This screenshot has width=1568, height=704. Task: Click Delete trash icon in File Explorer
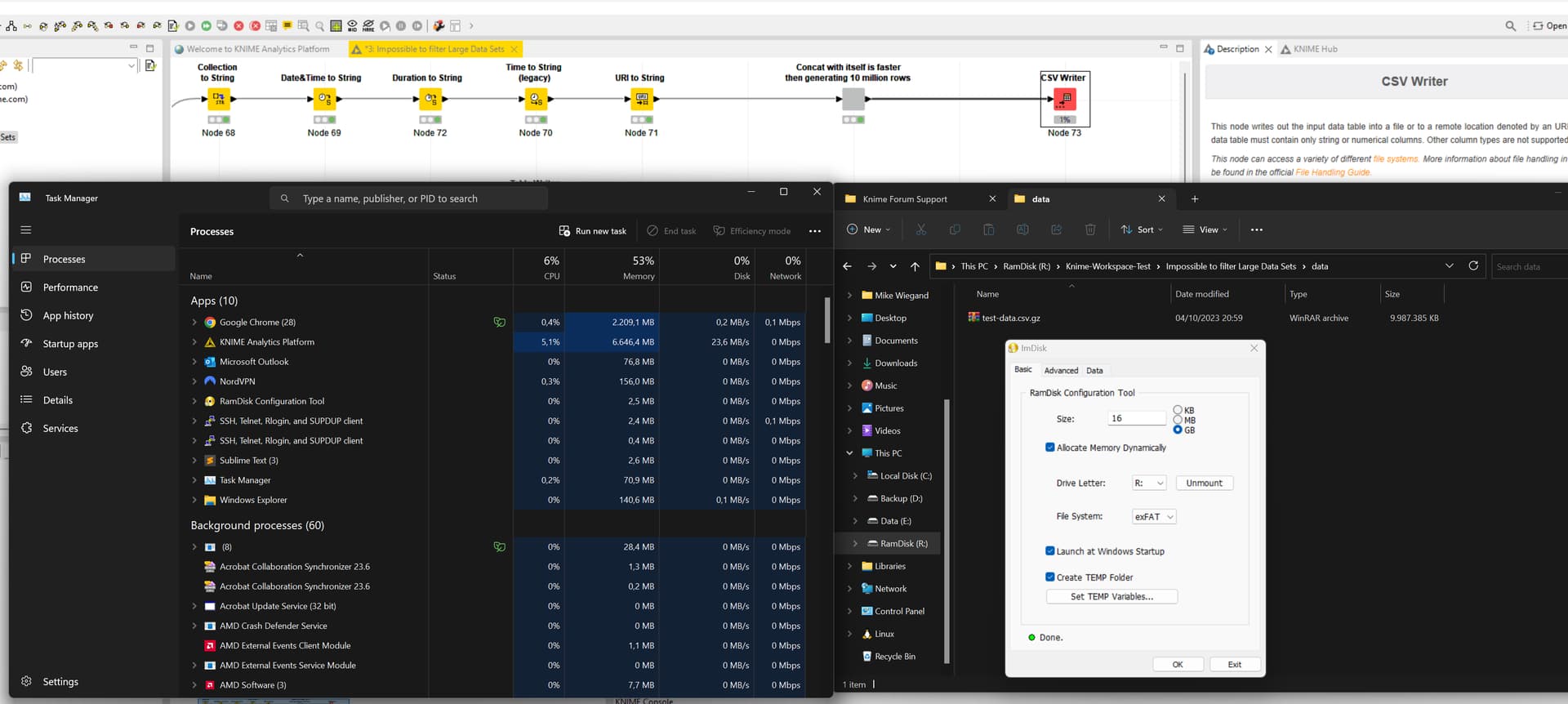(x=1090, y=229)
